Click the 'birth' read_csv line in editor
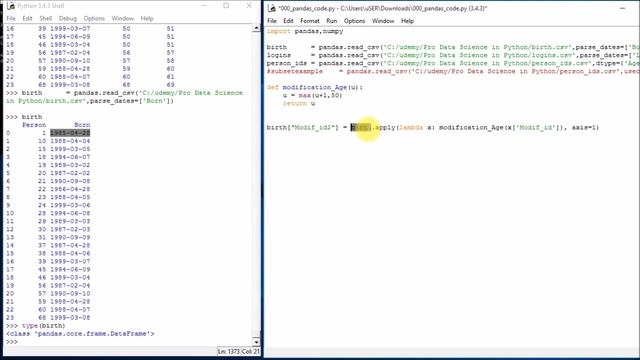 point(453,47)
